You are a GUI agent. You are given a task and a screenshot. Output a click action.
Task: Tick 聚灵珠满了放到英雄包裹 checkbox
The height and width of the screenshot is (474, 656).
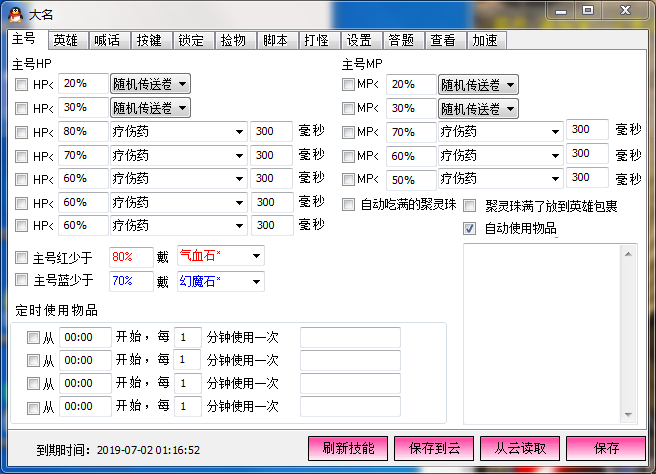pos(470,205)
